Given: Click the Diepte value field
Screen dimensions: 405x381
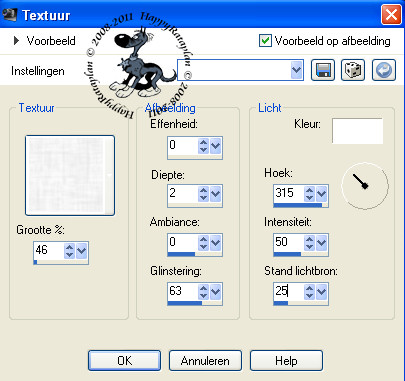Looking at the screenshot, I should (182, 194).
